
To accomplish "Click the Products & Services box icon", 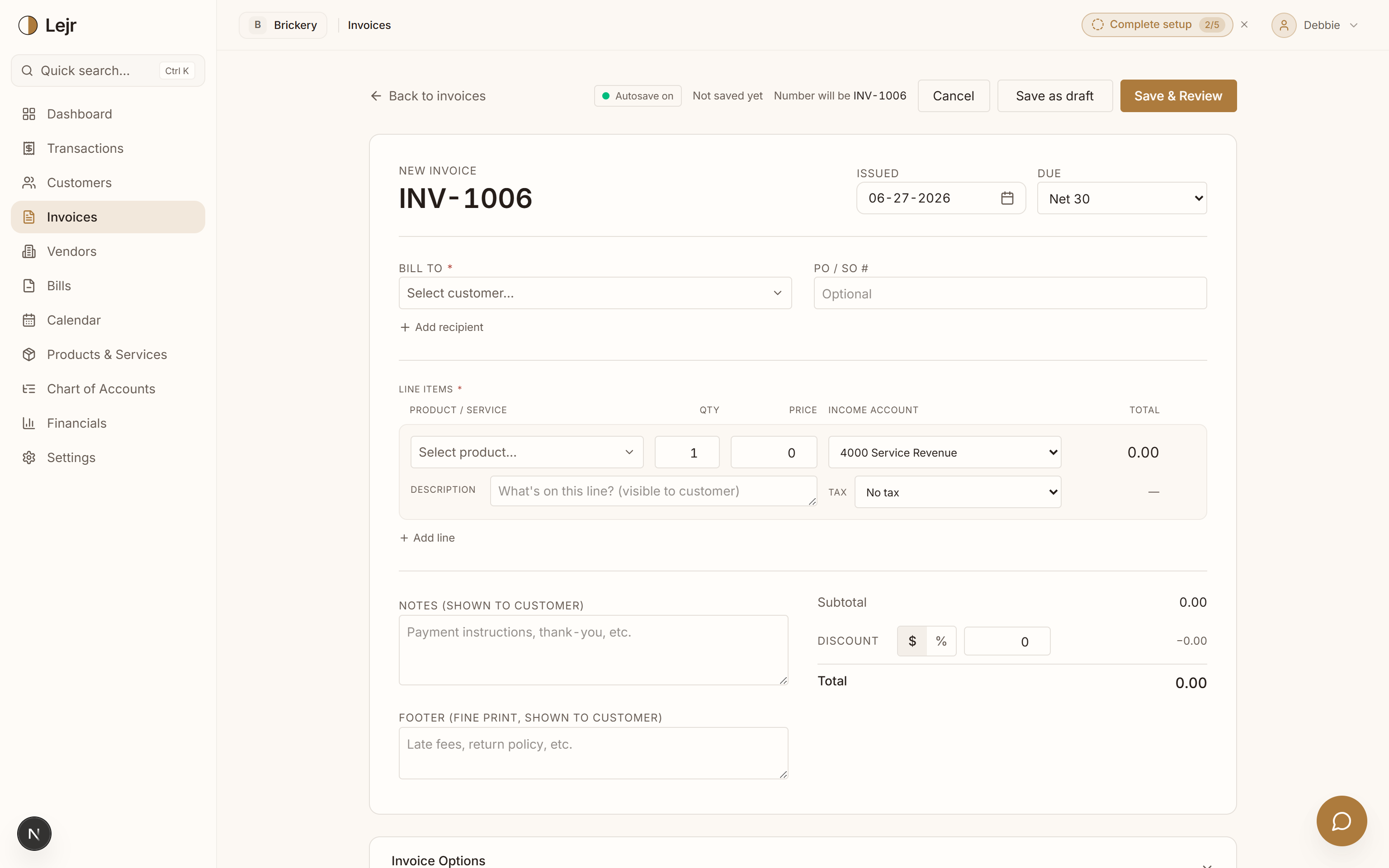I will (x=28, y=355).
